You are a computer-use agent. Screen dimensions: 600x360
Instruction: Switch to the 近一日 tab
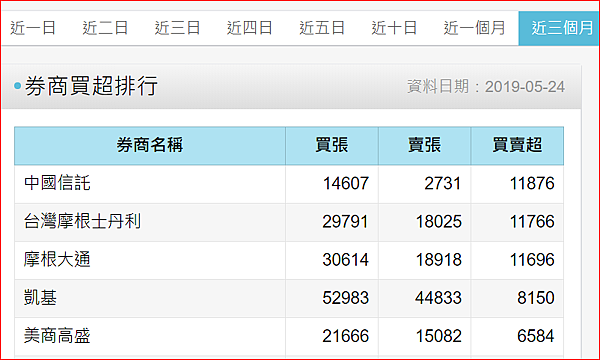click(x=33, y=28)
